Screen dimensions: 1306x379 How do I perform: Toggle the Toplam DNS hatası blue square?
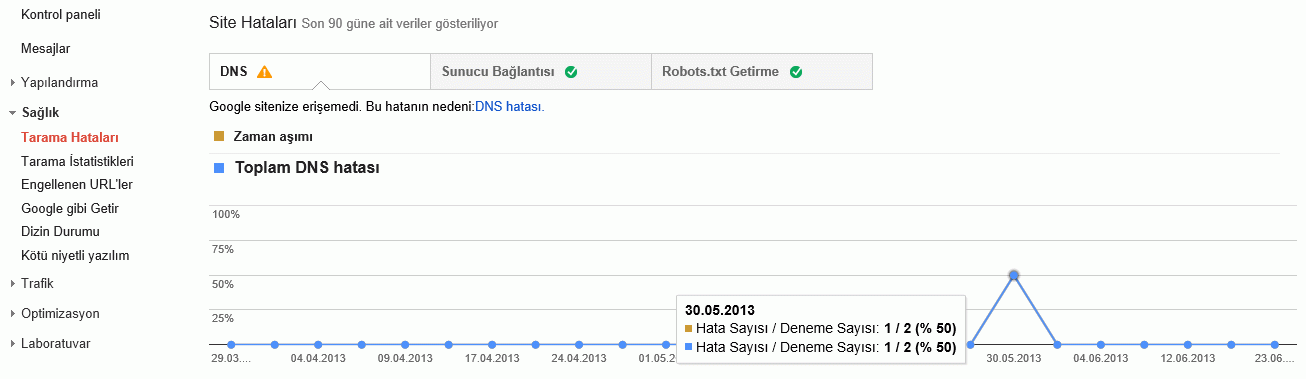coord(219,168)
